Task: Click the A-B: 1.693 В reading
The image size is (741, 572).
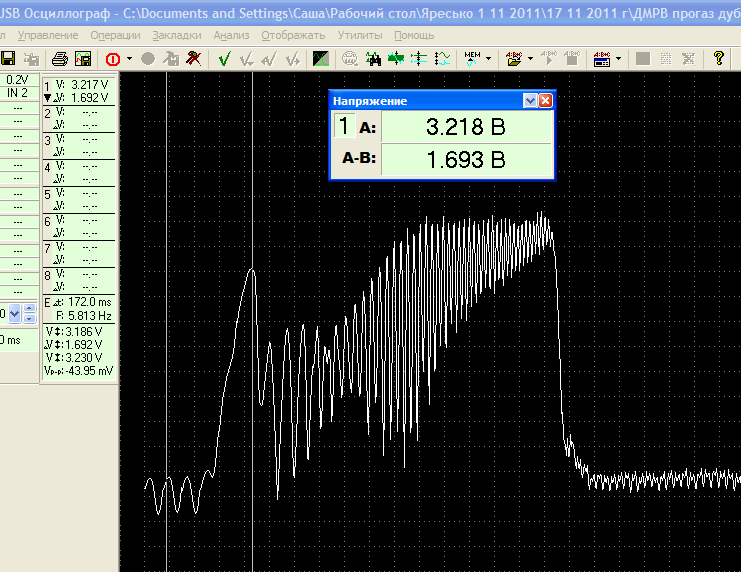Action: coord(466,160)
